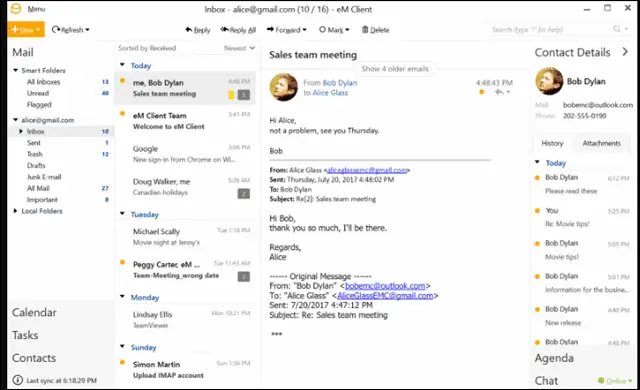
Task: Expand conversation count on Sales team meeting
Action: [244, 95]
